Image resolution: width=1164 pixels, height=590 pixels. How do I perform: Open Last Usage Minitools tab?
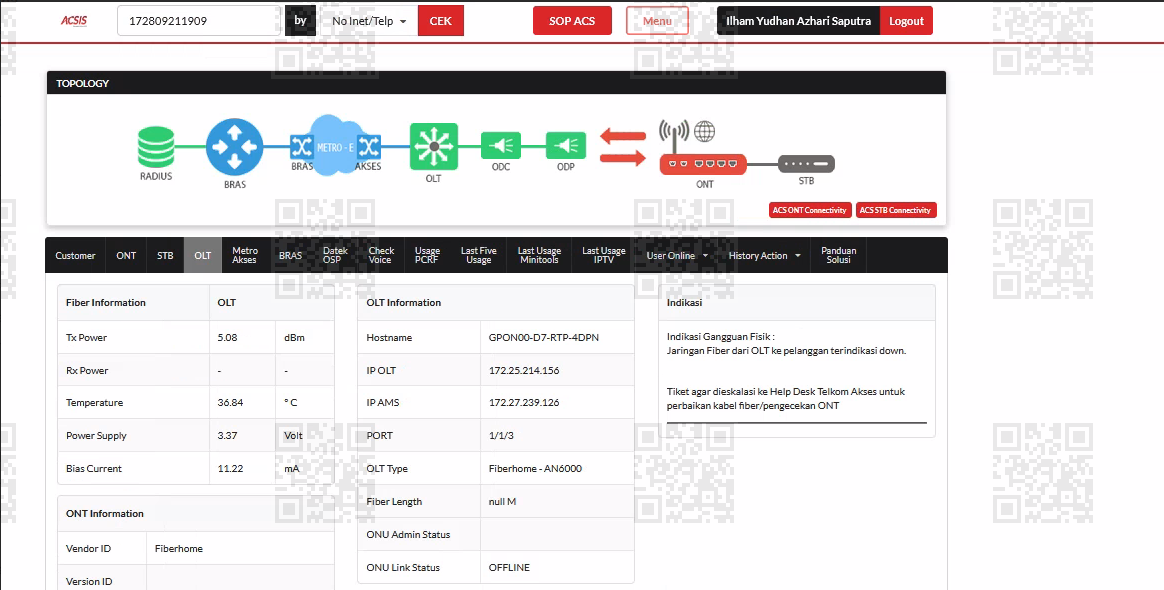pyautogui.click(x=539, y=255)
